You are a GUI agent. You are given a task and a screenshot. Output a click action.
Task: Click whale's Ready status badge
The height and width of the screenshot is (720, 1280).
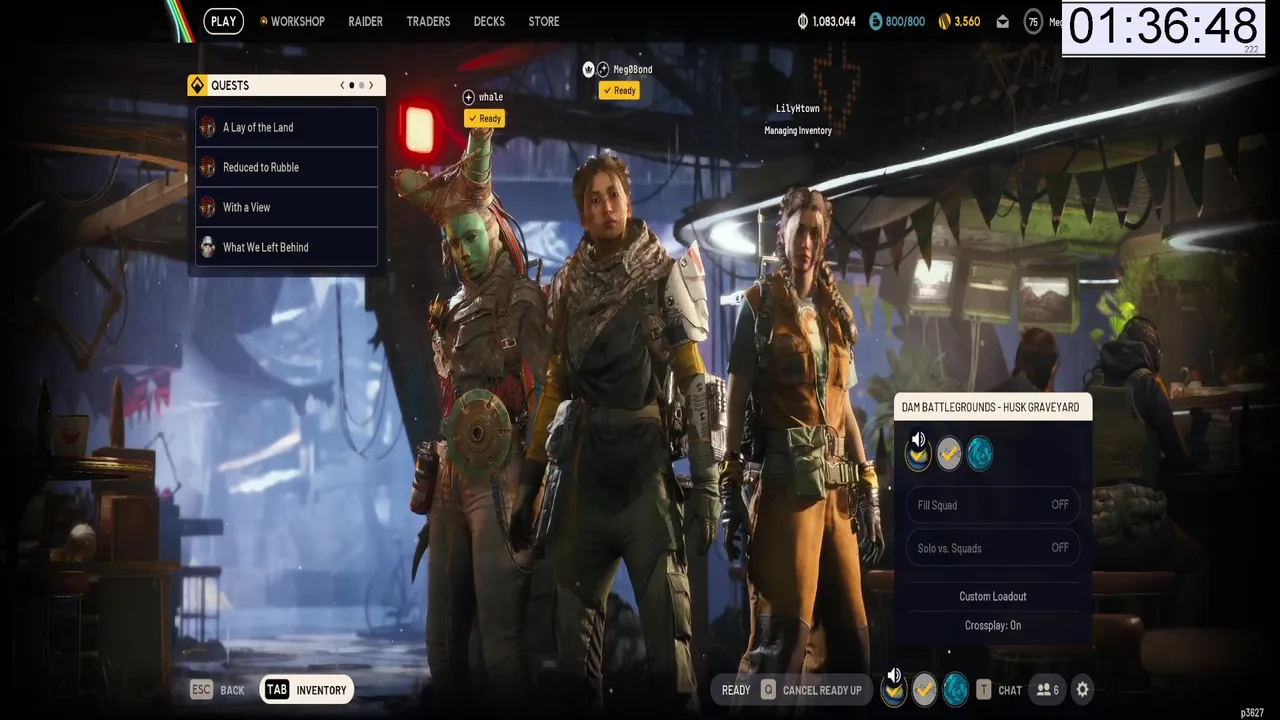coord(484,118)
